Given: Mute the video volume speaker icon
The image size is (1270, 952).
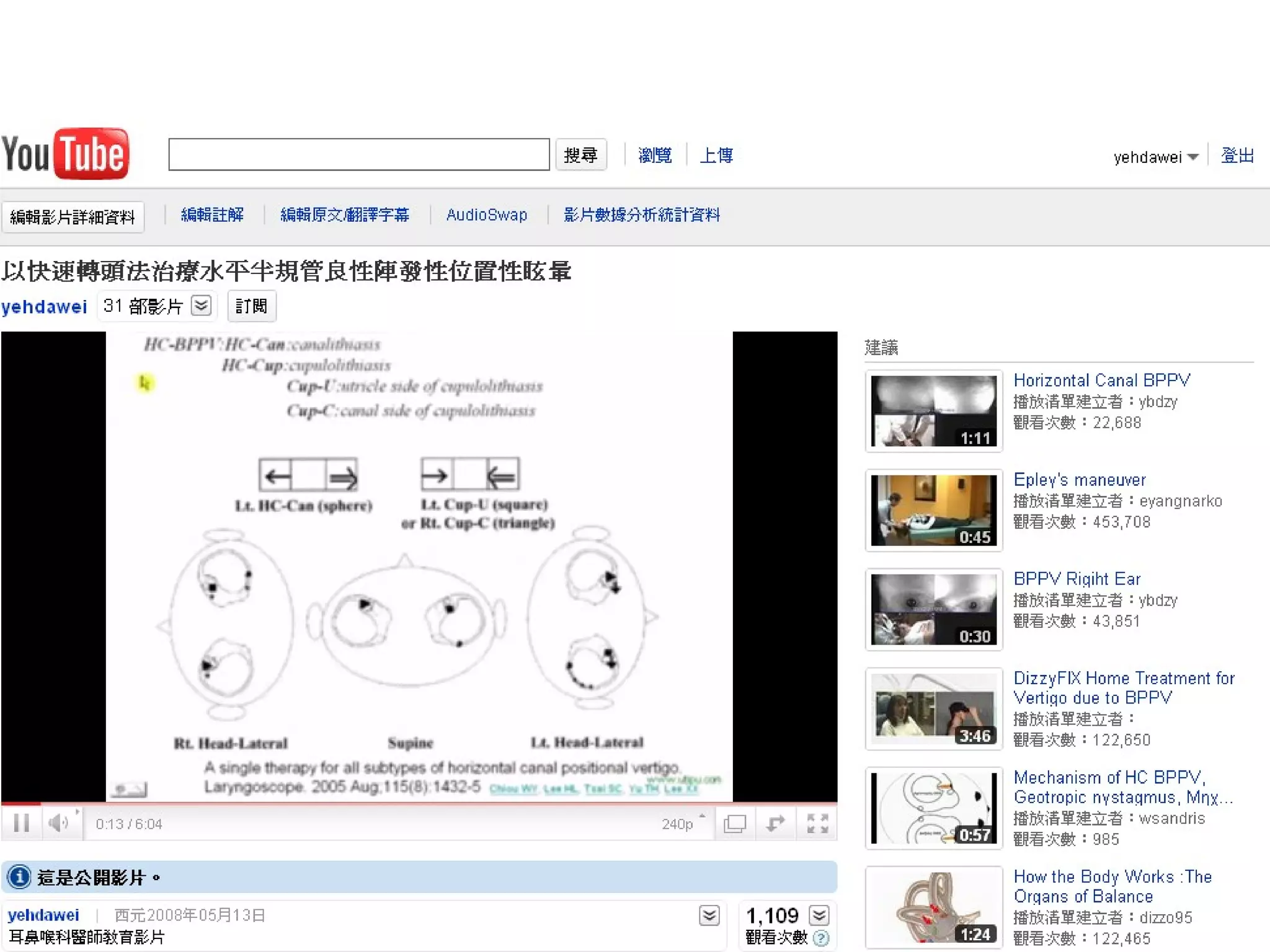Looking at the screenshot, I should (x=58, y=823).
